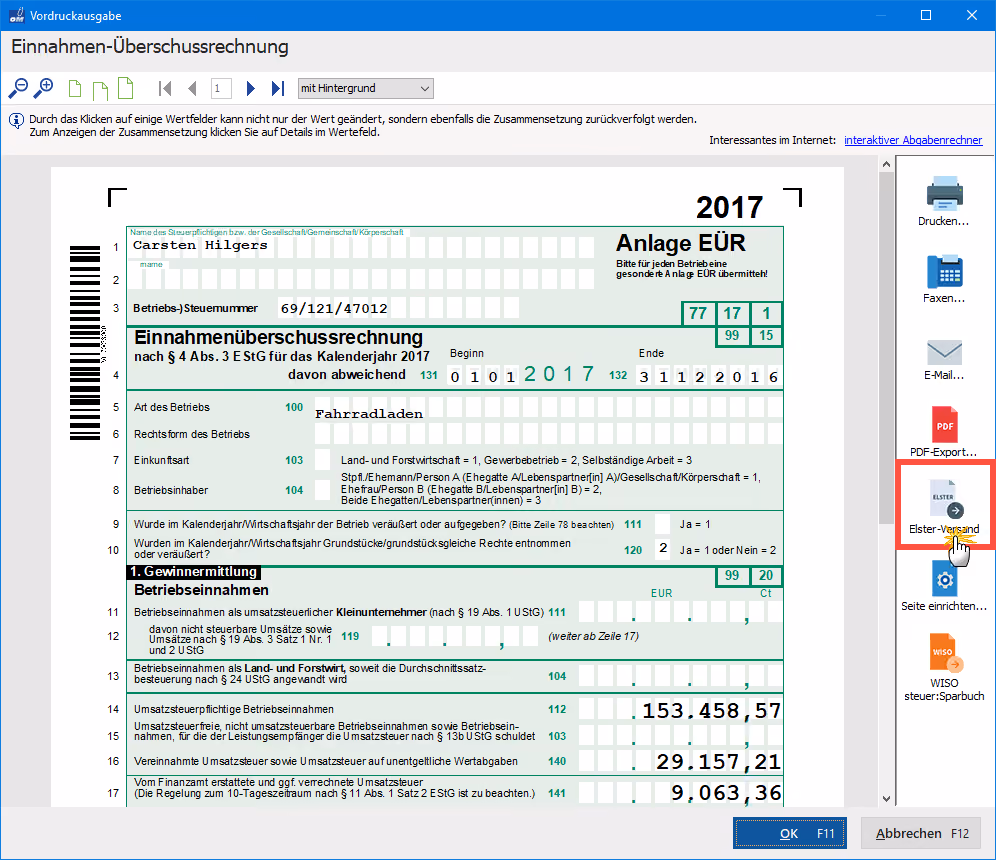Select the largest page view icon
This screenshot has width=996, height=860.
(x=126, y=88)
